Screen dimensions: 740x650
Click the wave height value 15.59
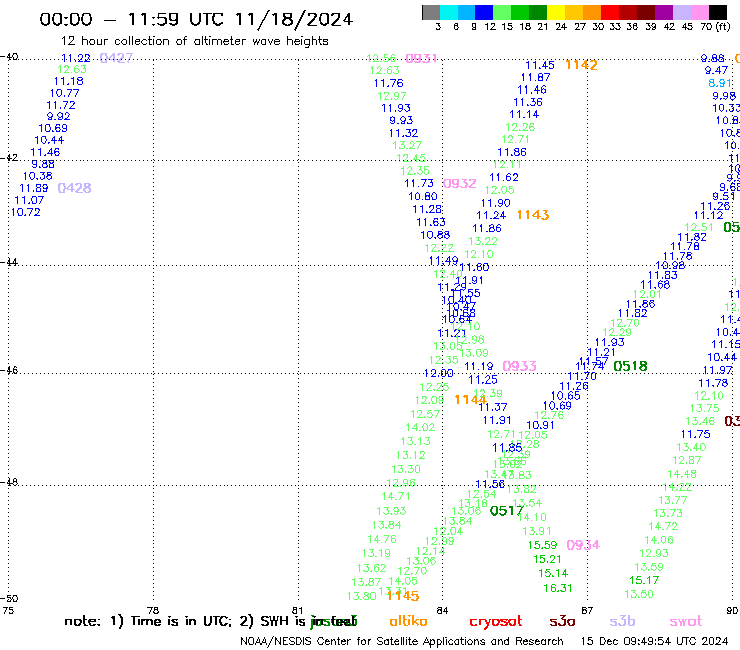[542, 545]
